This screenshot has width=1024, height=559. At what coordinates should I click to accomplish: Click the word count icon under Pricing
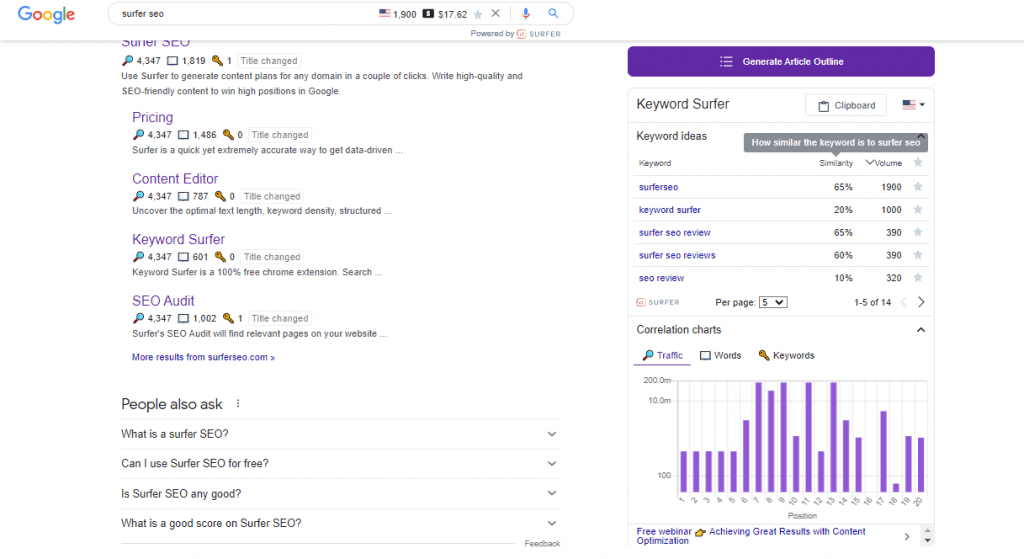(x=184, y=135)
